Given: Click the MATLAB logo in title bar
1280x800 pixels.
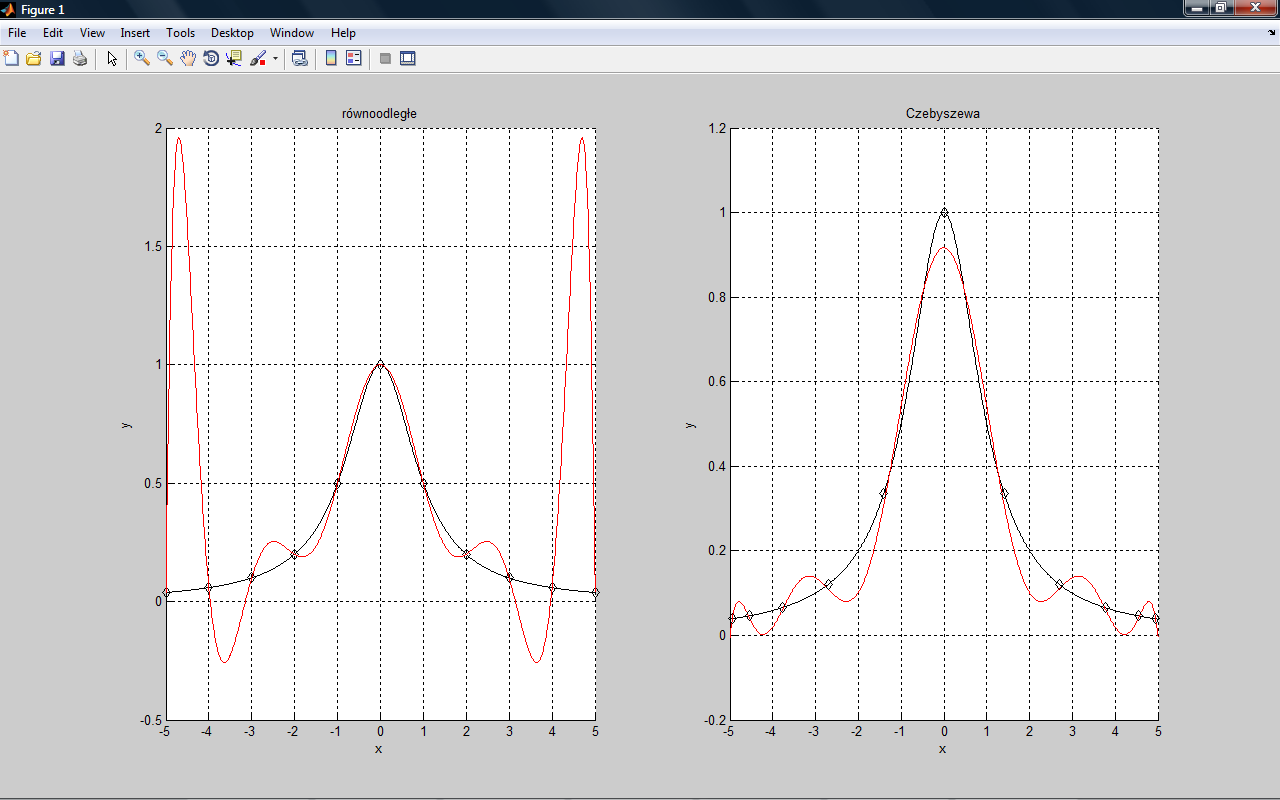Looking at the screenshot, I should (x=9, y=9).
